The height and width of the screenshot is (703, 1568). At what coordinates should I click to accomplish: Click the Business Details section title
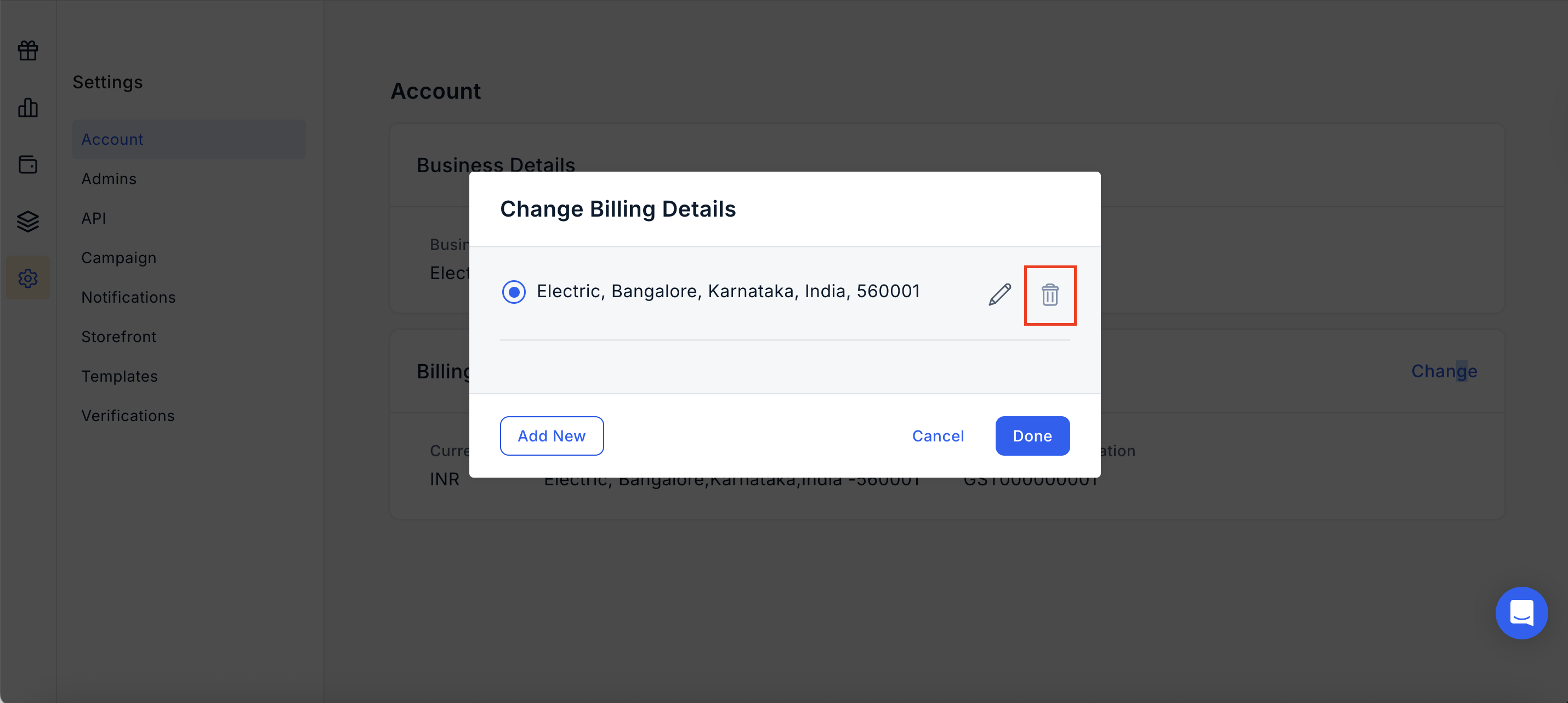pyautogui.click(x=496, y=165)
